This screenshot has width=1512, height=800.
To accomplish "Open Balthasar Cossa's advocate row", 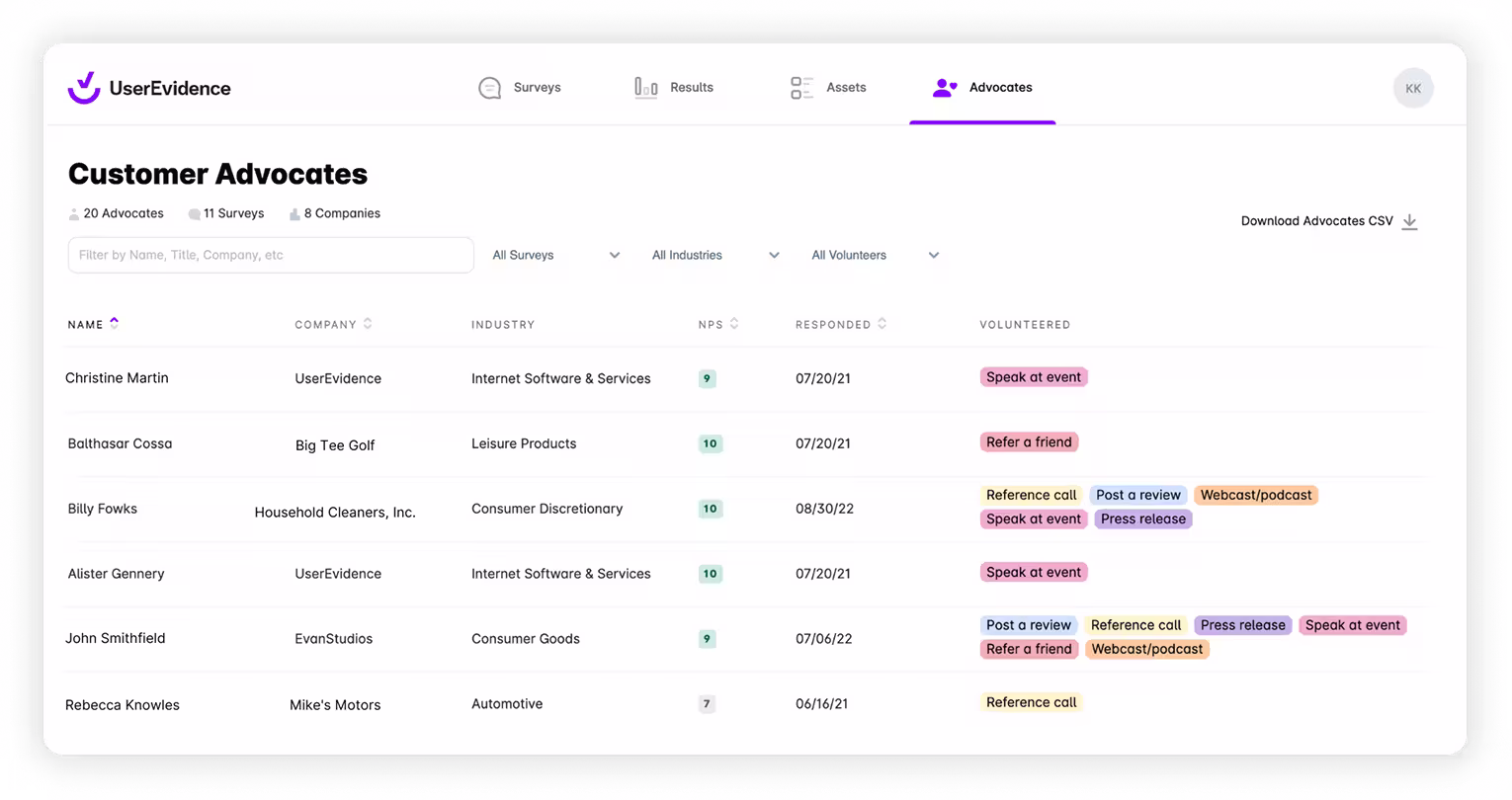I will 746,443.
